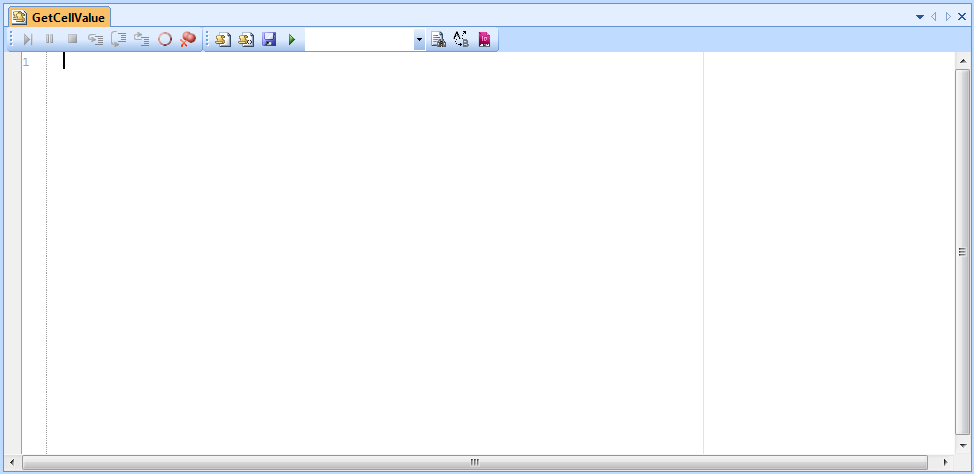Click the Toggle Breakpoint circle icon
This screenshot has height=474, width=974.
tap(165, 40)
